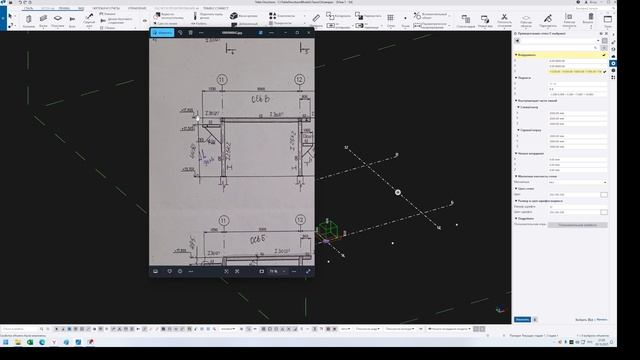Viewport: 640px width, 360px height.
Task: Toggle Photos filmstrip icon at bottom left
Action: [156, 271]
